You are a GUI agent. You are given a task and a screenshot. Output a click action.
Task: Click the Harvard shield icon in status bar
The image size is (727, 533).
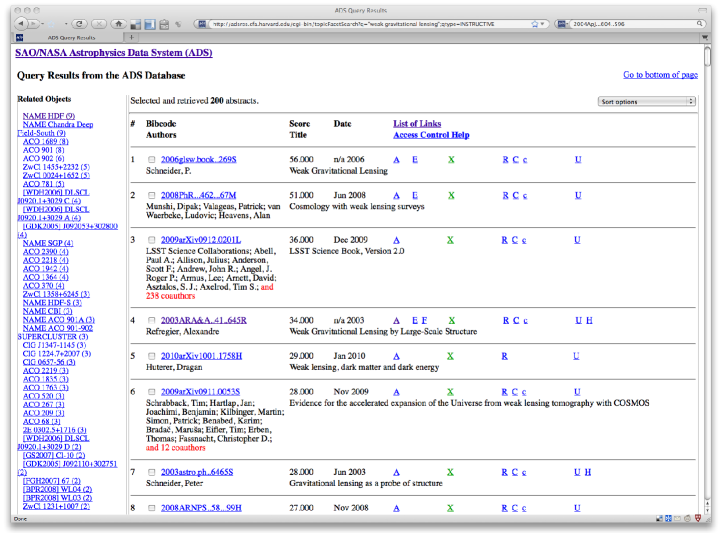699,519
